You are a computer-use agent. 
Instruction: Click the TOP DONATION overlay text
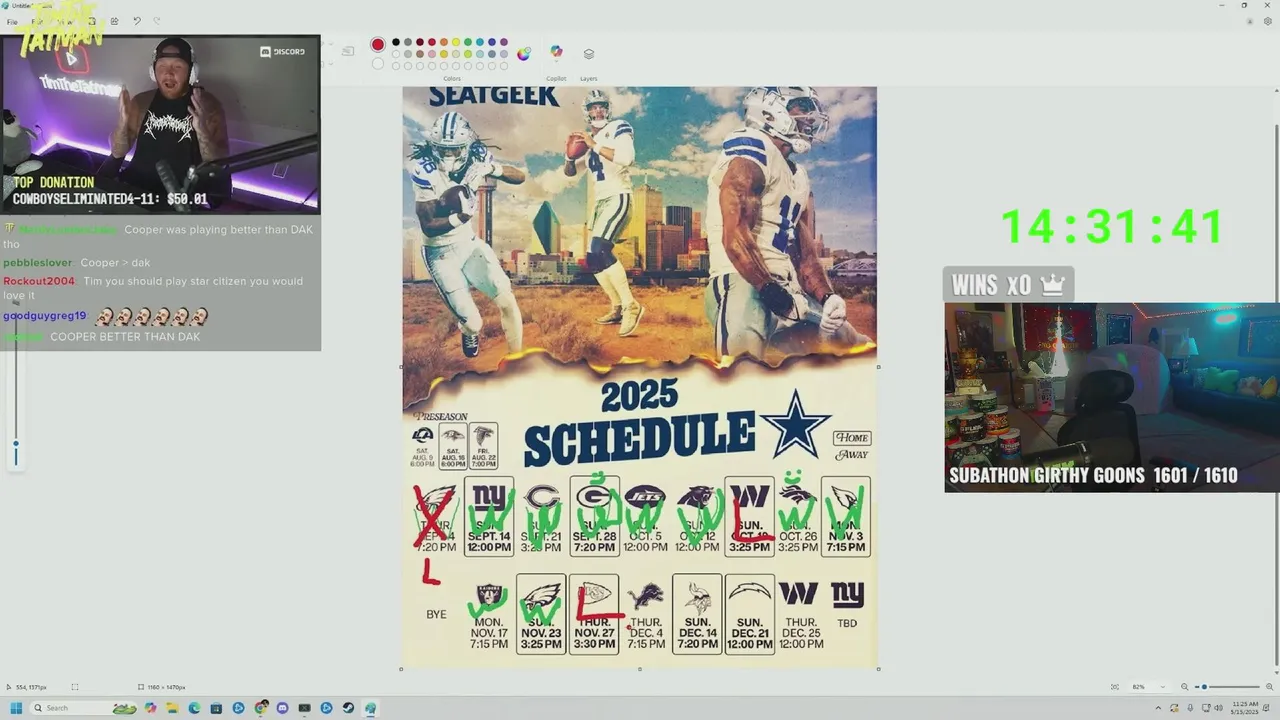(53, 183)
